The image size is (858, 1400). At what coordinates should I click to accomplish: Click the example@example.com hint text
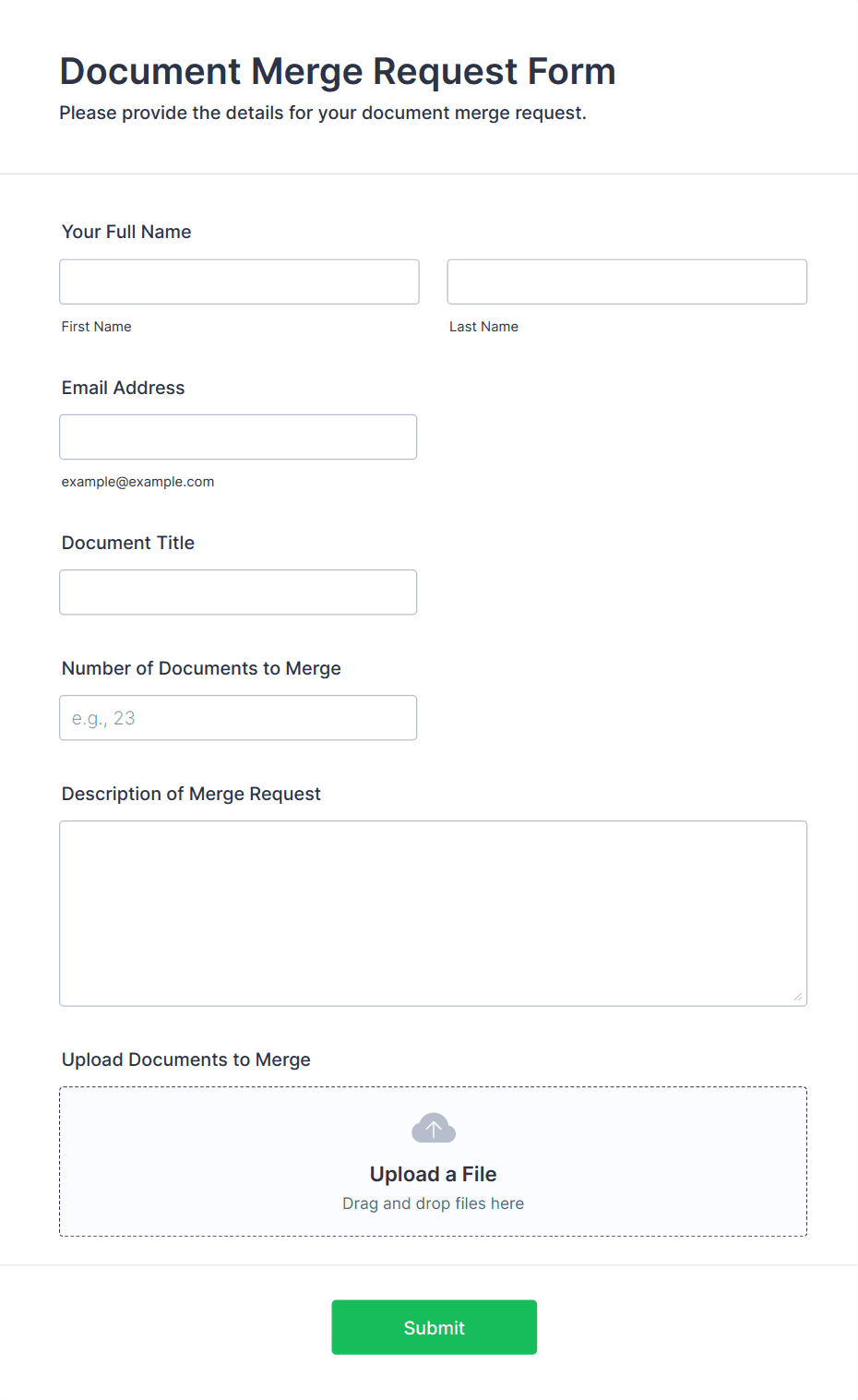click(137, 482)
